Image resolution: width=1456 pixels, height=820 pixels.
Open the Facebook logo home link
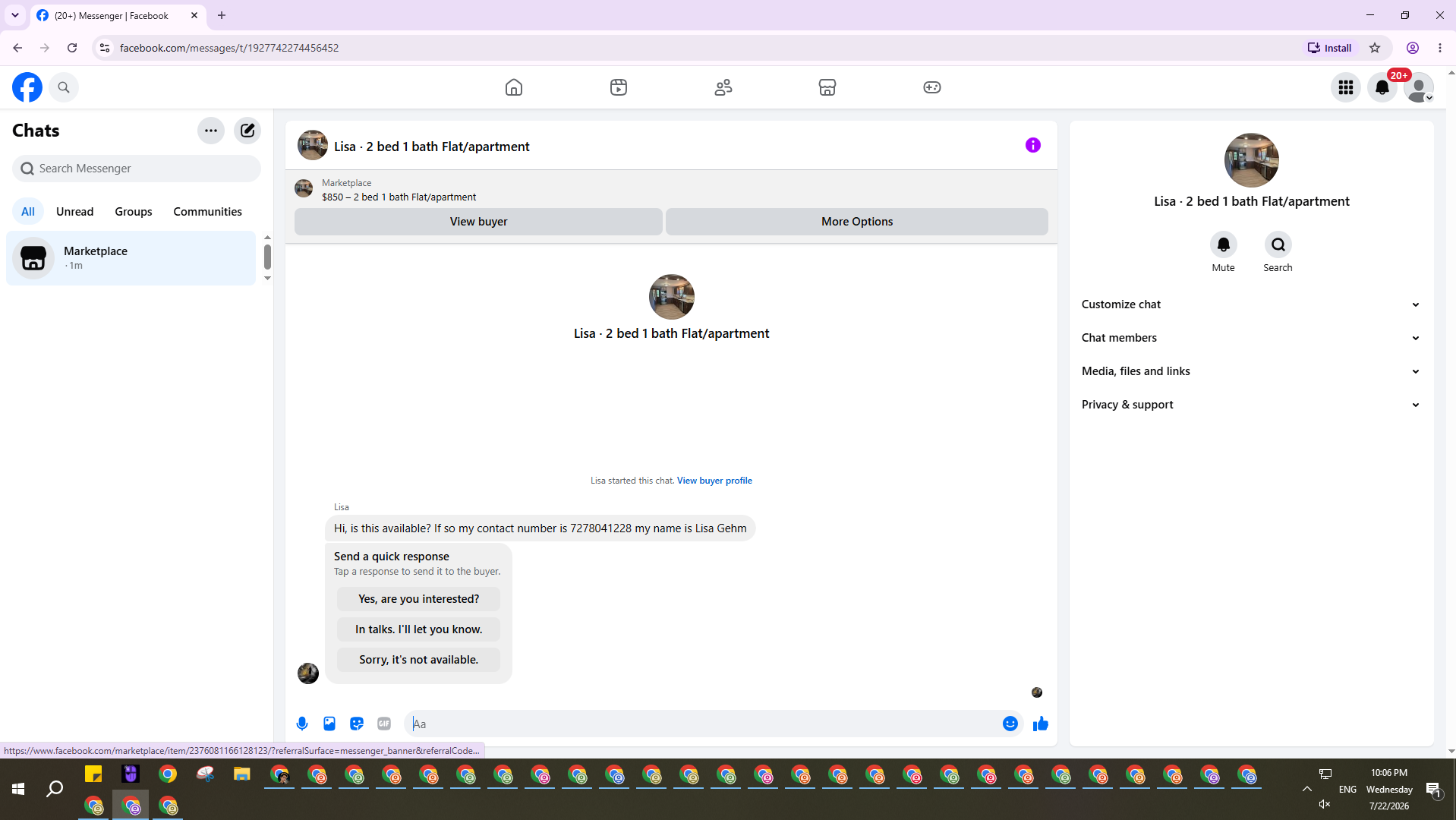point(27,87)
